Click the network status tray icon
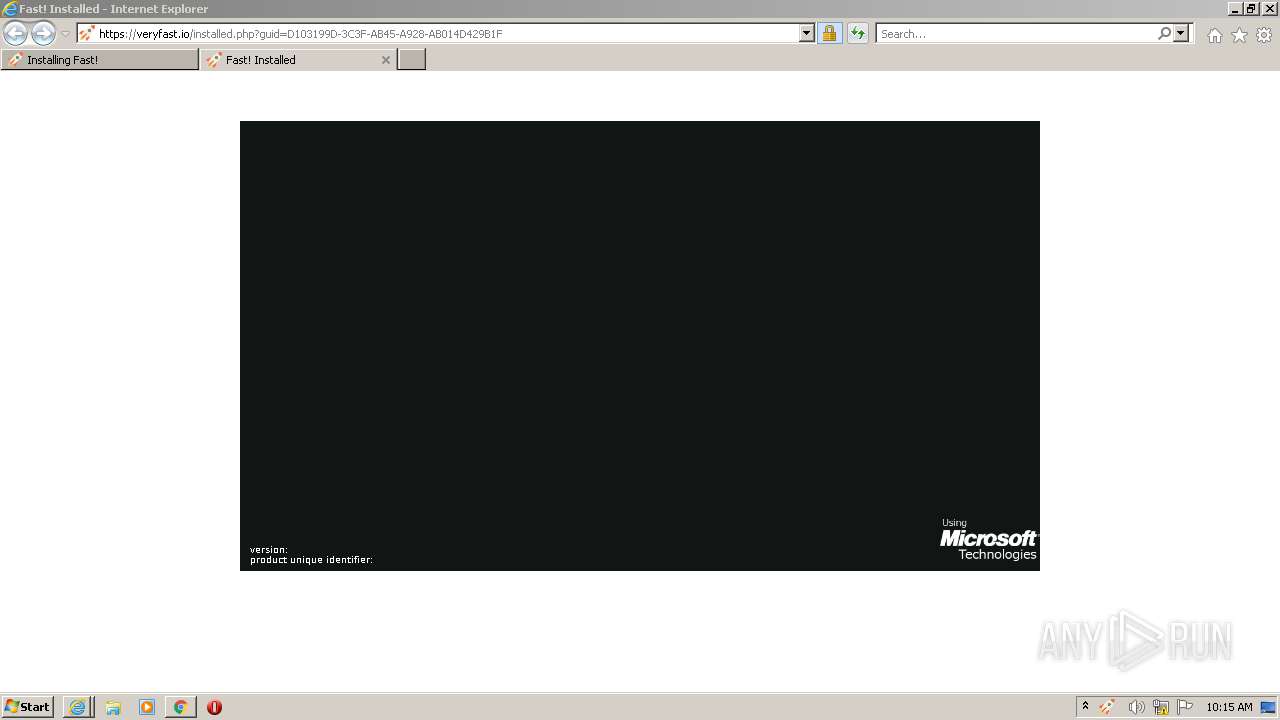 1161,707
